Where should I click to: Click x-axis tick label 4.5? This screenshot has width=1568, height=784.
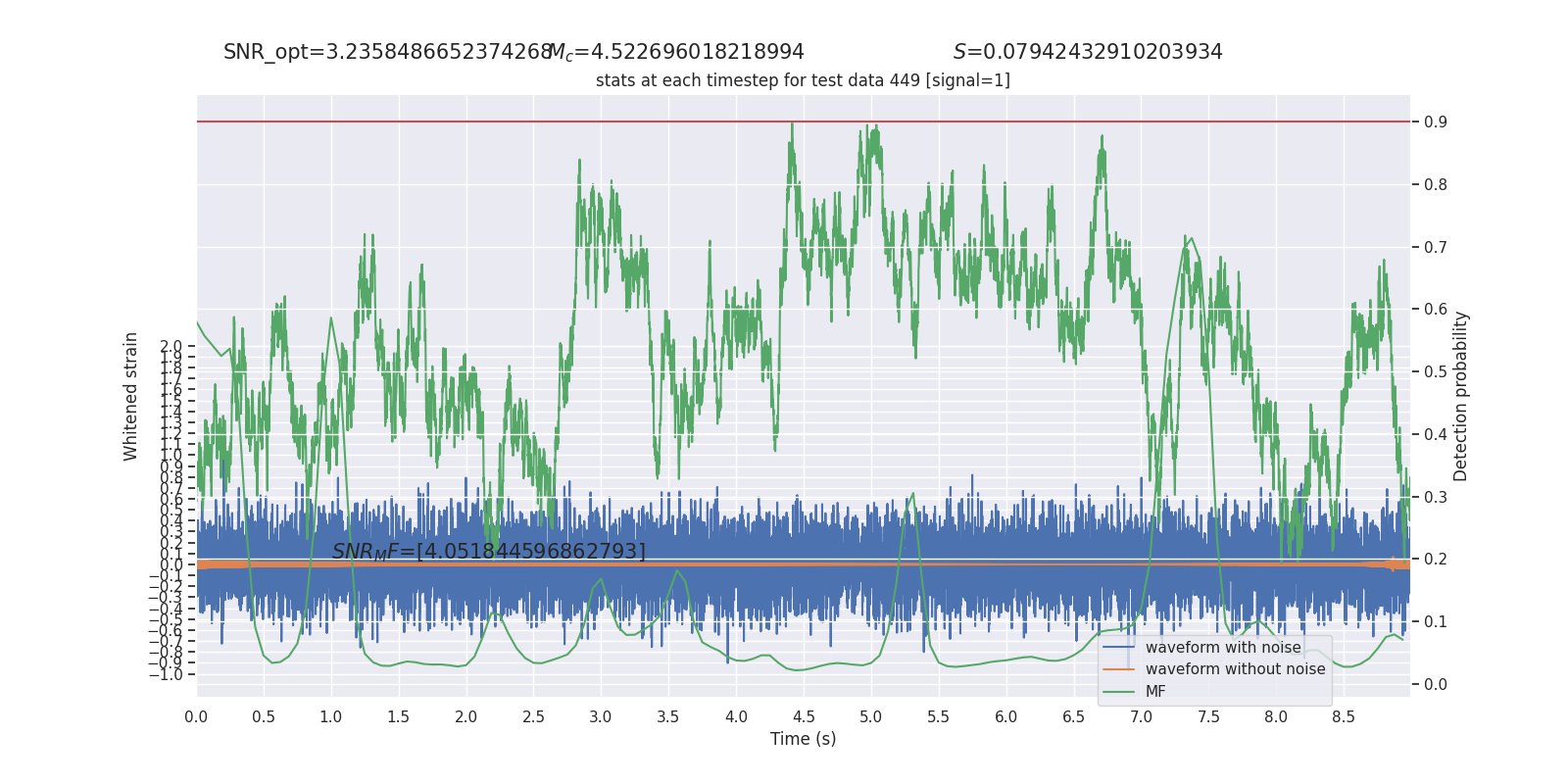tap(804, 717)
